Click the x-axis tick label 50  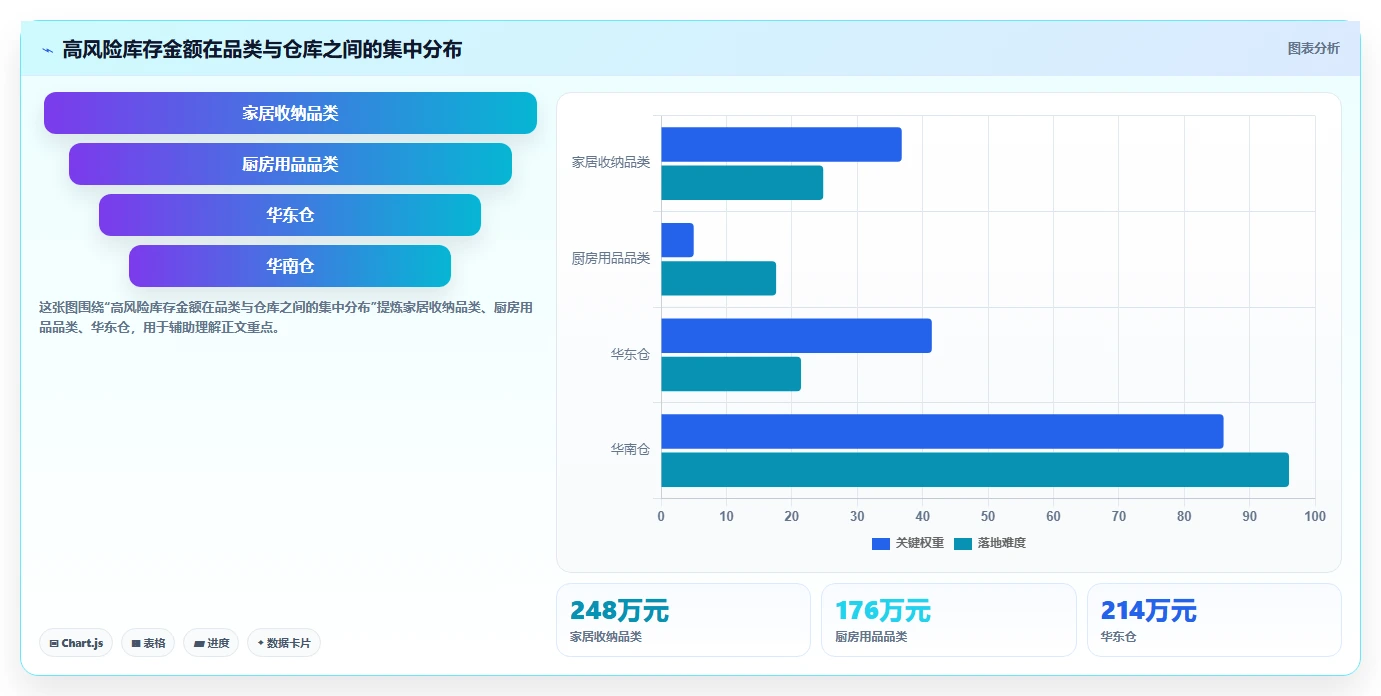click(x=988, y=516)
